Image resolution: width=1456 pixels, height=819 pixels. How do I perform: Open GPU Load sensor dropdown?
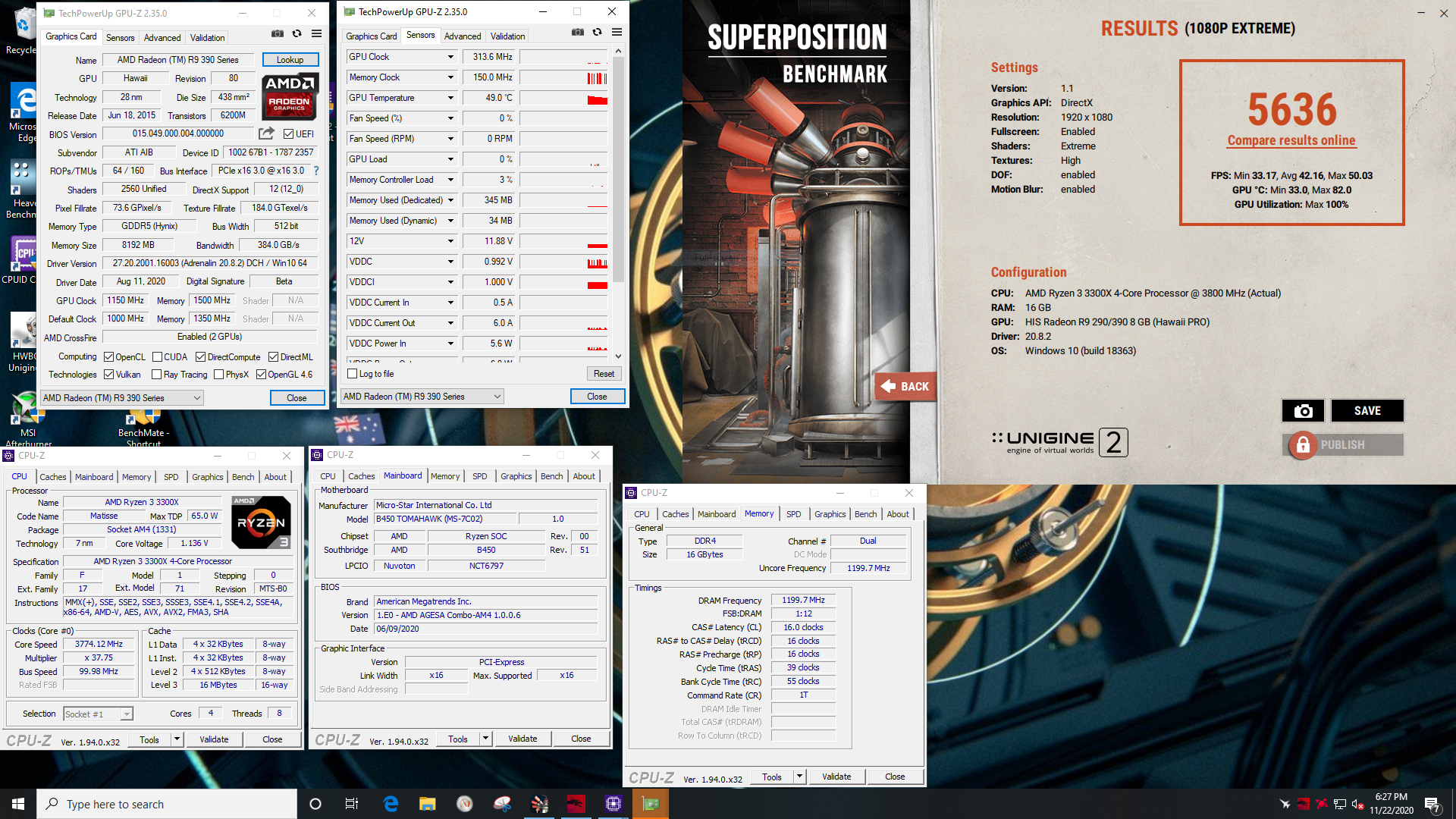point(450,159)
